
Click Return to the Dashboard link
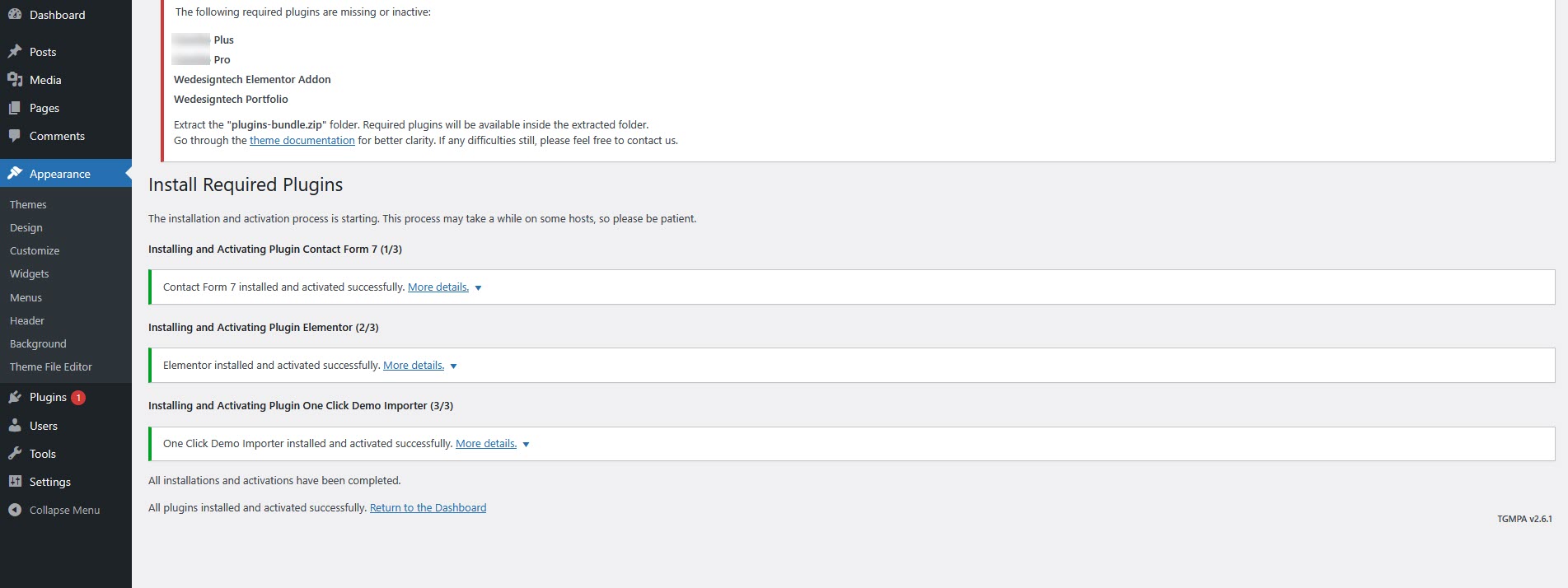click(x=428, y=508)
